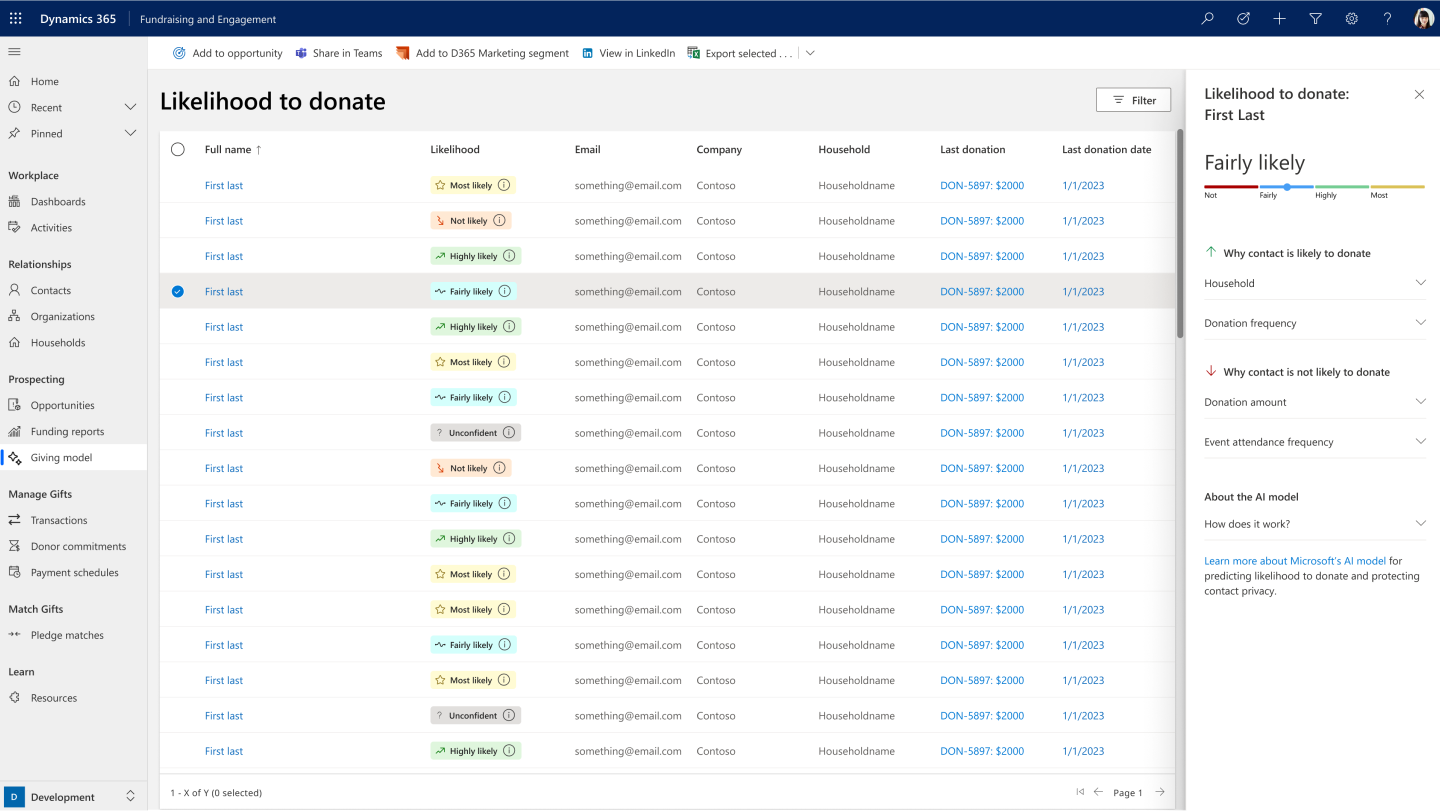Open the app launcher waffle icon
Screen dimensions: 1440x811
15,18
